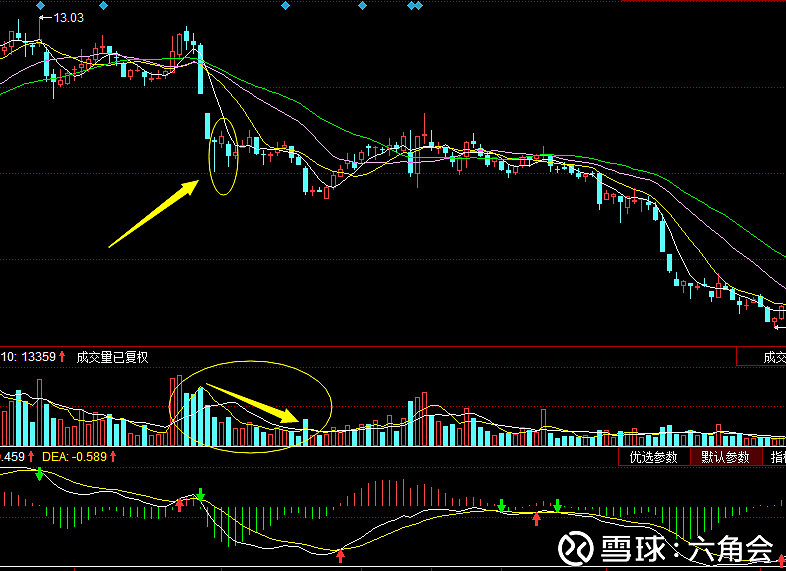Image resolution: width=786 pixels, height=571 pixels.
Task: Click the rightmost green down arrow in MACD panel
Action: (557, 505)
